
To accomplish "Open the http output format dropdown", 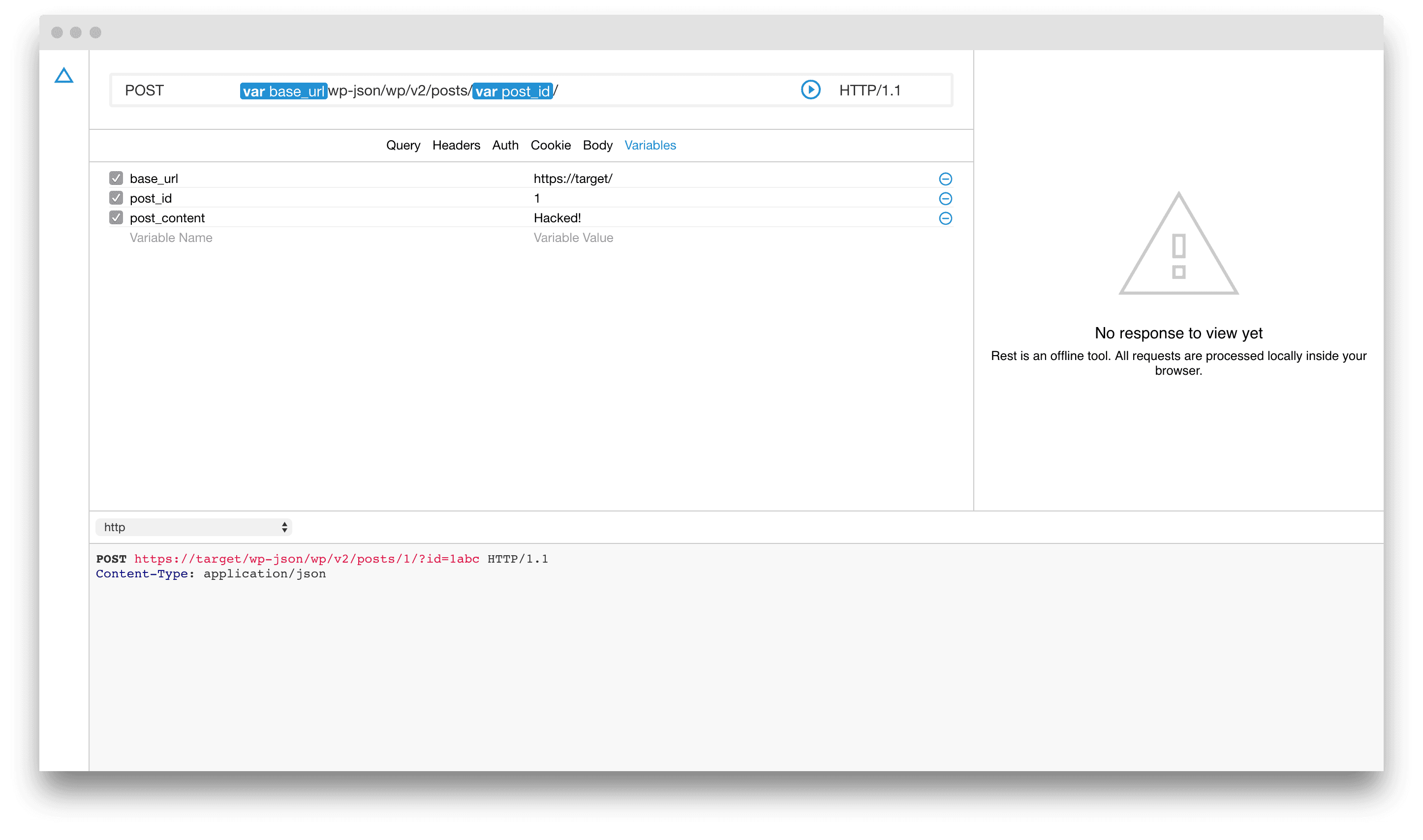I will [x=194, y=527].
